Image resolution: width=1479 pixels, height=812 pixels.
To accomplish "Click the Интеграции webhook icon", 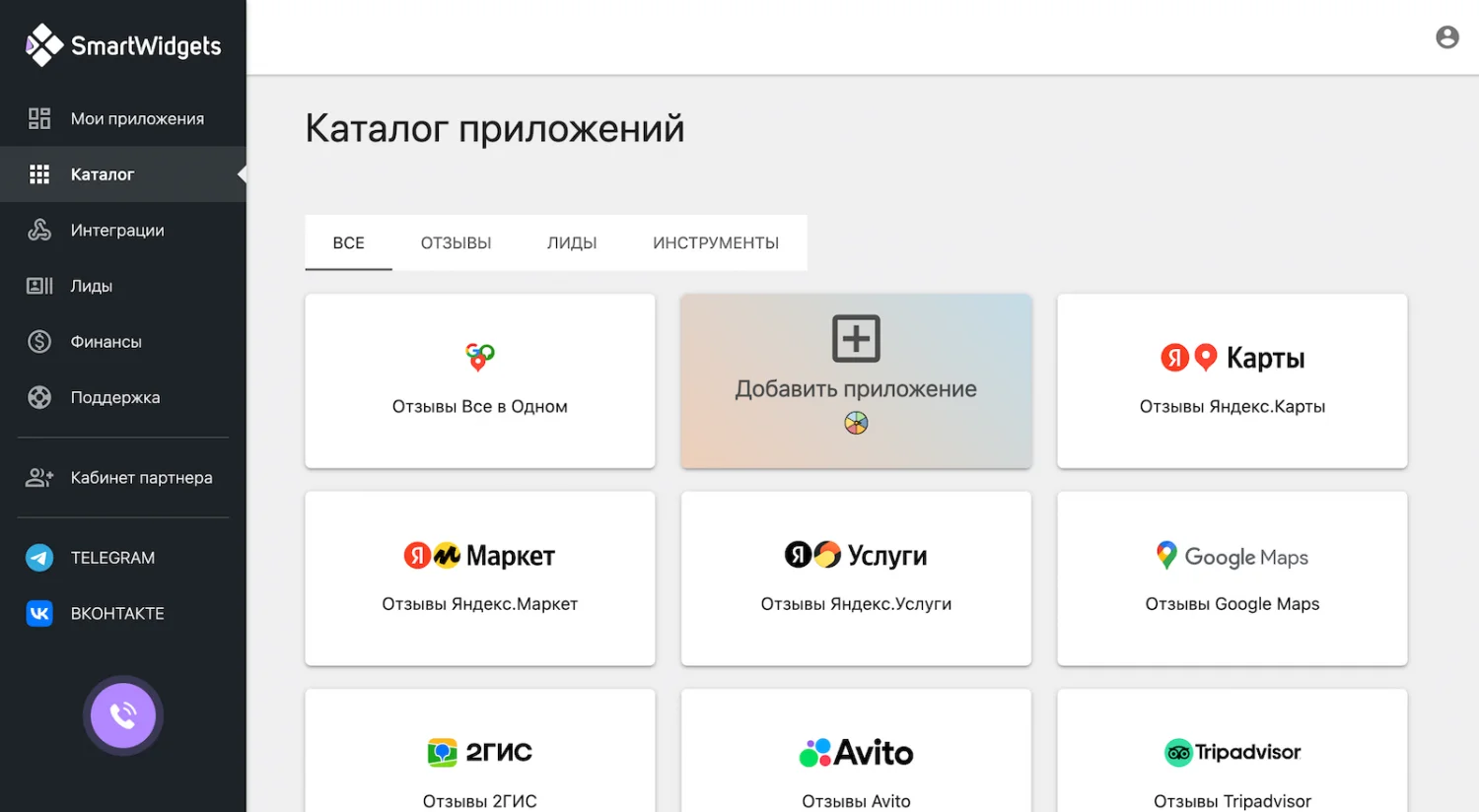I will click(x=39, y=231).
